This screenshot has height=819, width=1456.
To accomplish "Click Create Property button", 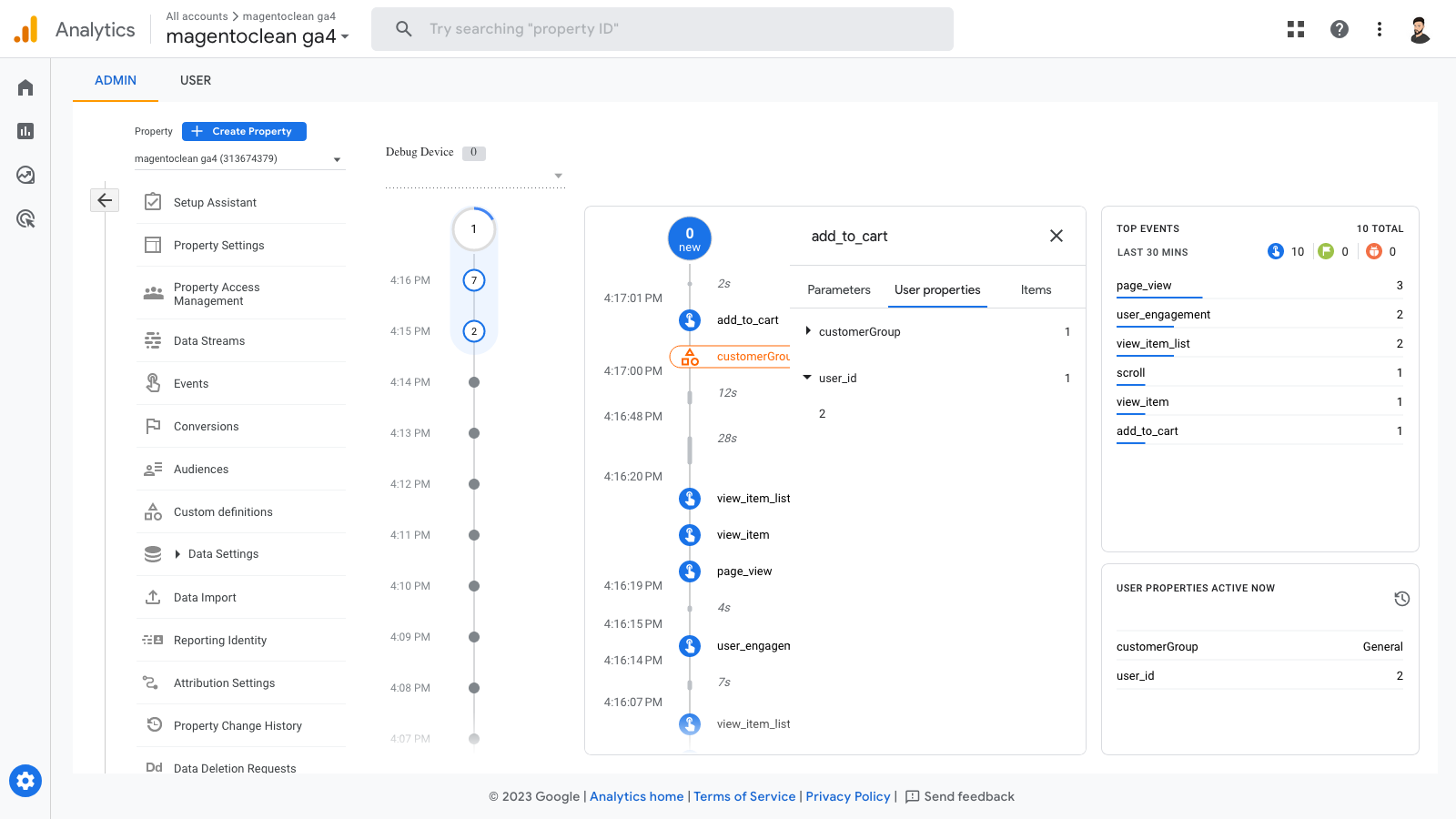I will (244, 131).
